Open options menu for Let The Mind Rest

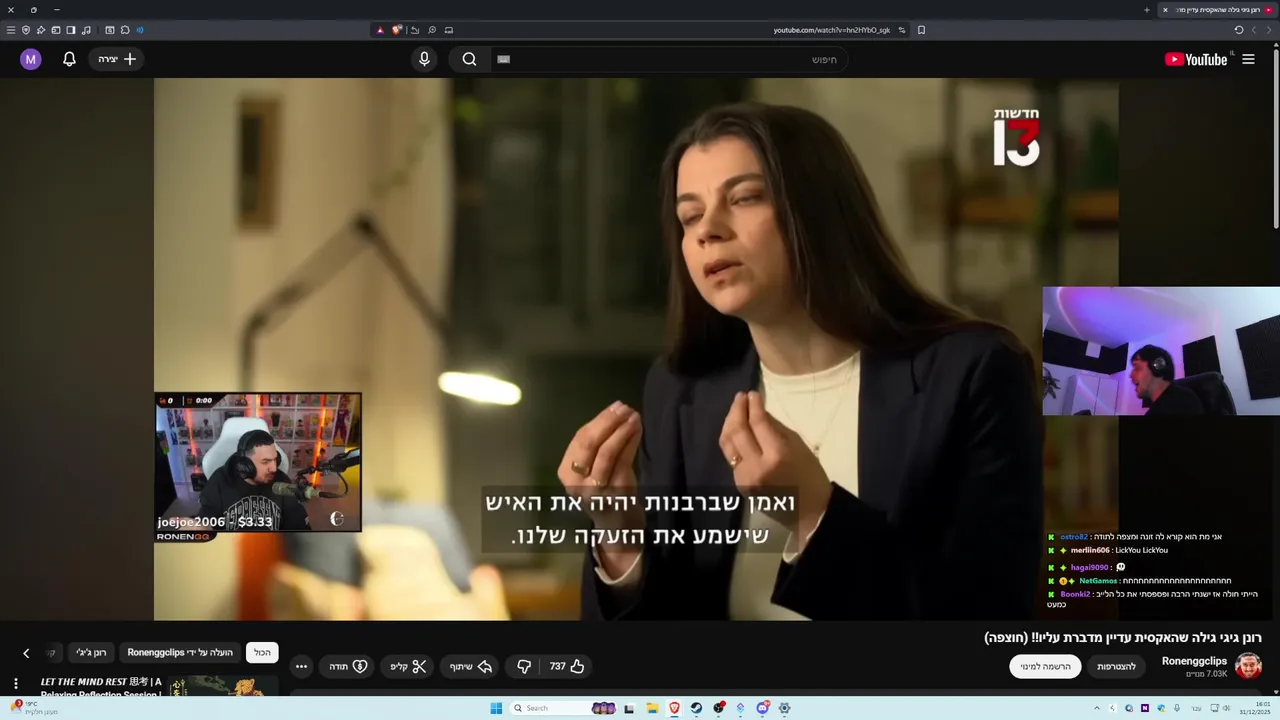coord(15,684)
